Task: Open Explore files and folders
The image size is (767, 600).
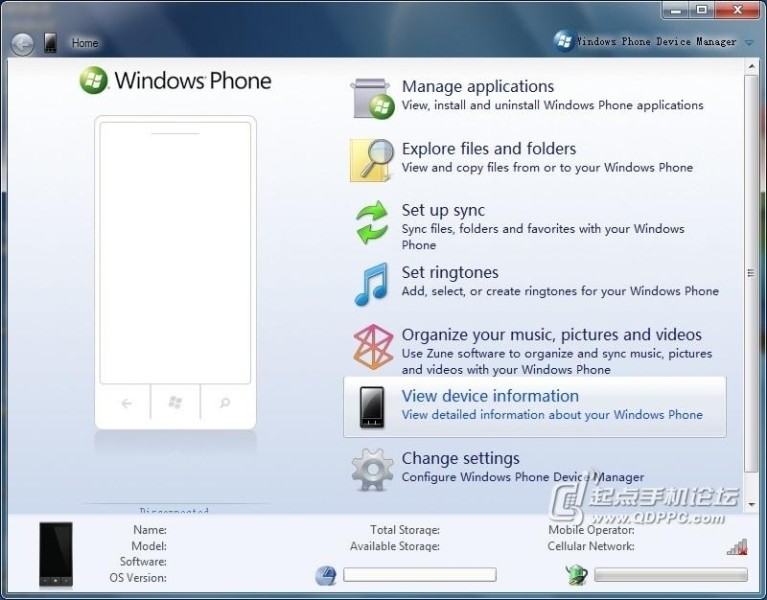Action: tap(488, 149)
